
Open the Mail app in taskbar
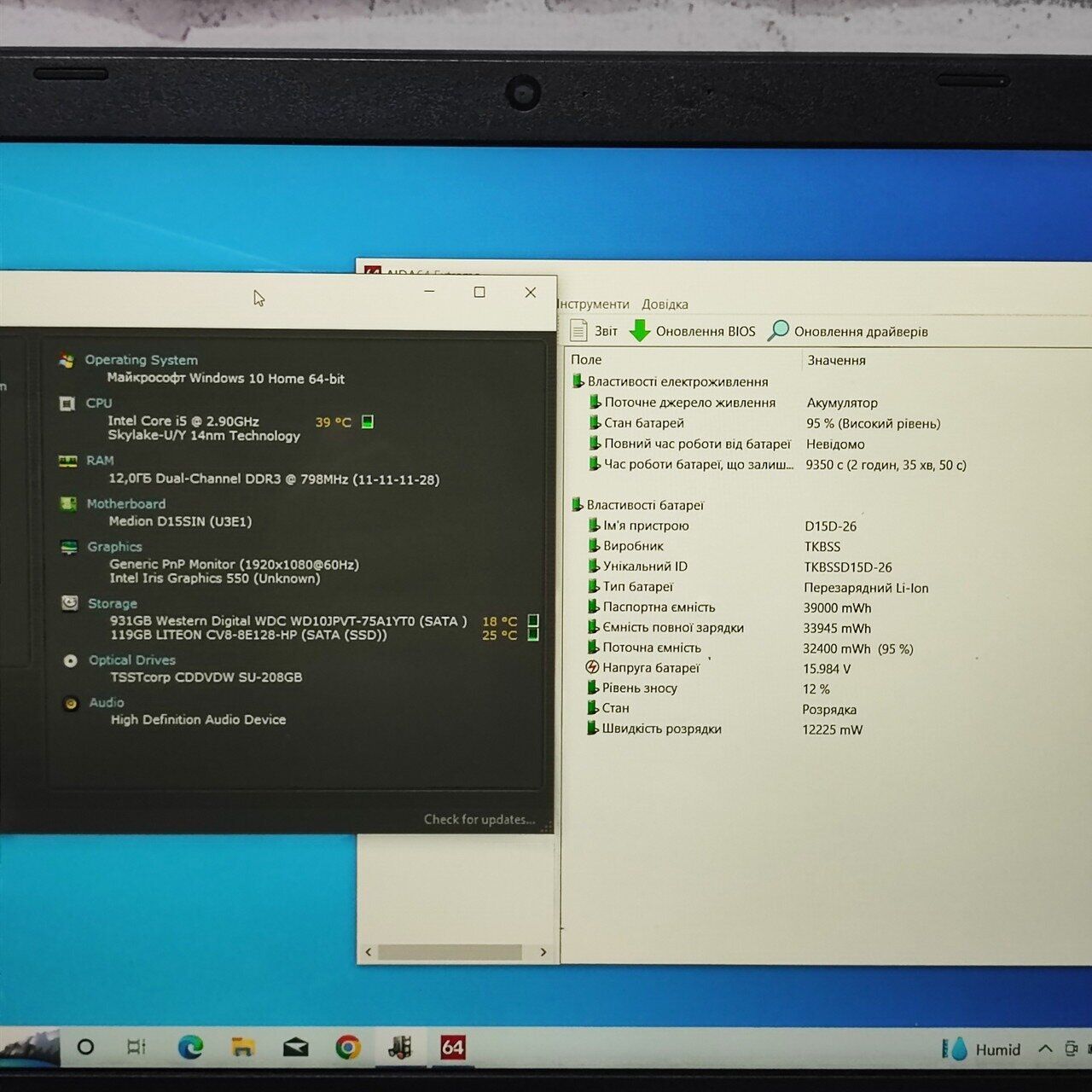pyautogui.click(x=295, y=1047)
